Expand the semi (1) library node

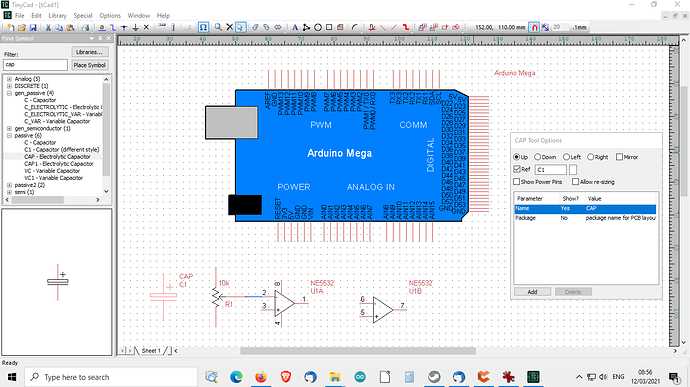pos(9,192)
